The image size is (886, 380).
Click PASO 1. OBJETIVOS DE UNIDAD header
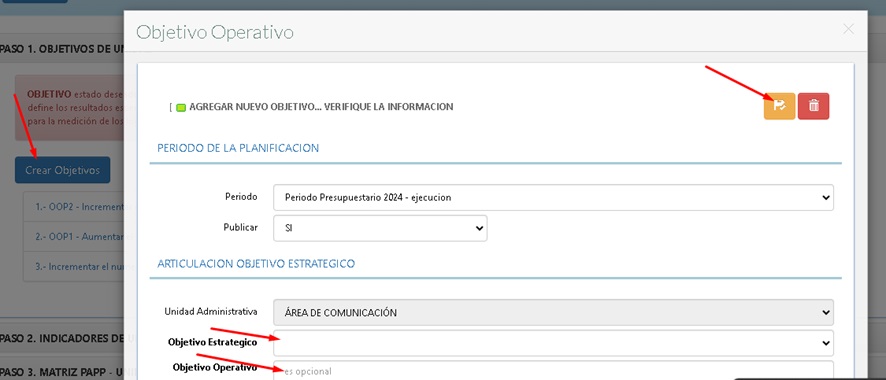(x=62, y=49)
